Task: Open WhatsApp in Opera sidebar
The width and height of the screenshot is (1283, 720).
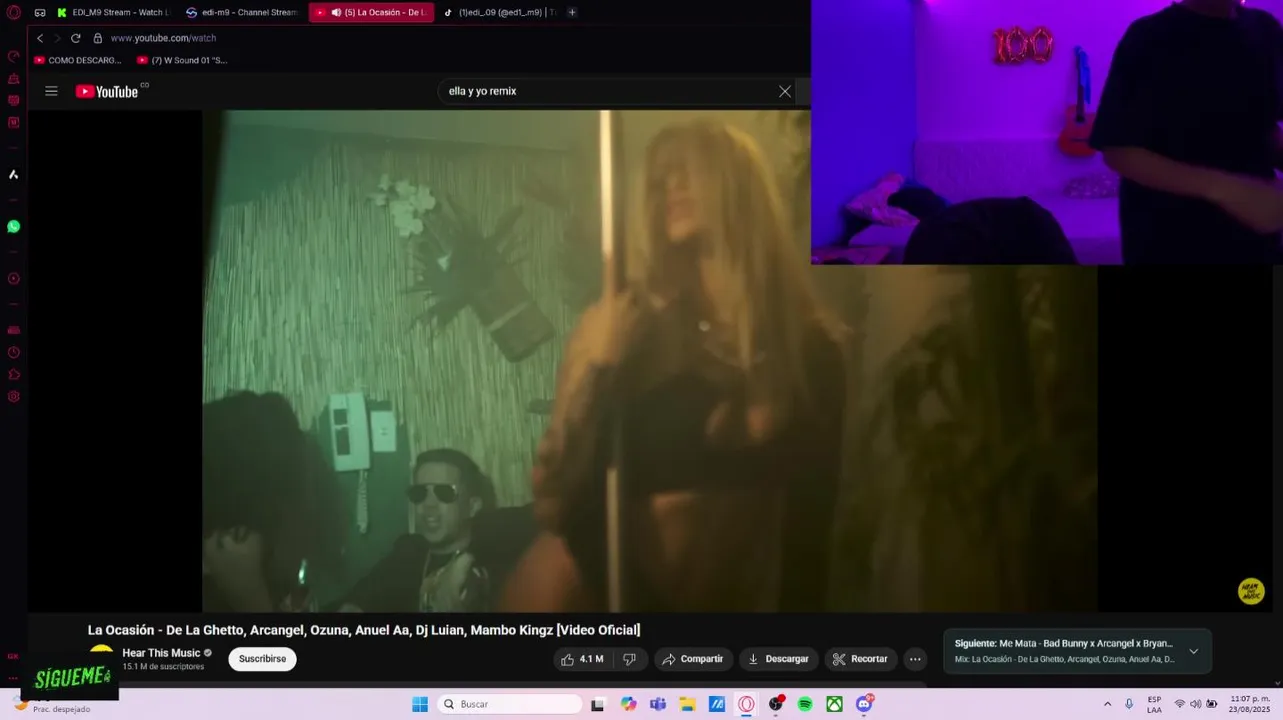Action: pyautogui.click(x=13, y=226)
